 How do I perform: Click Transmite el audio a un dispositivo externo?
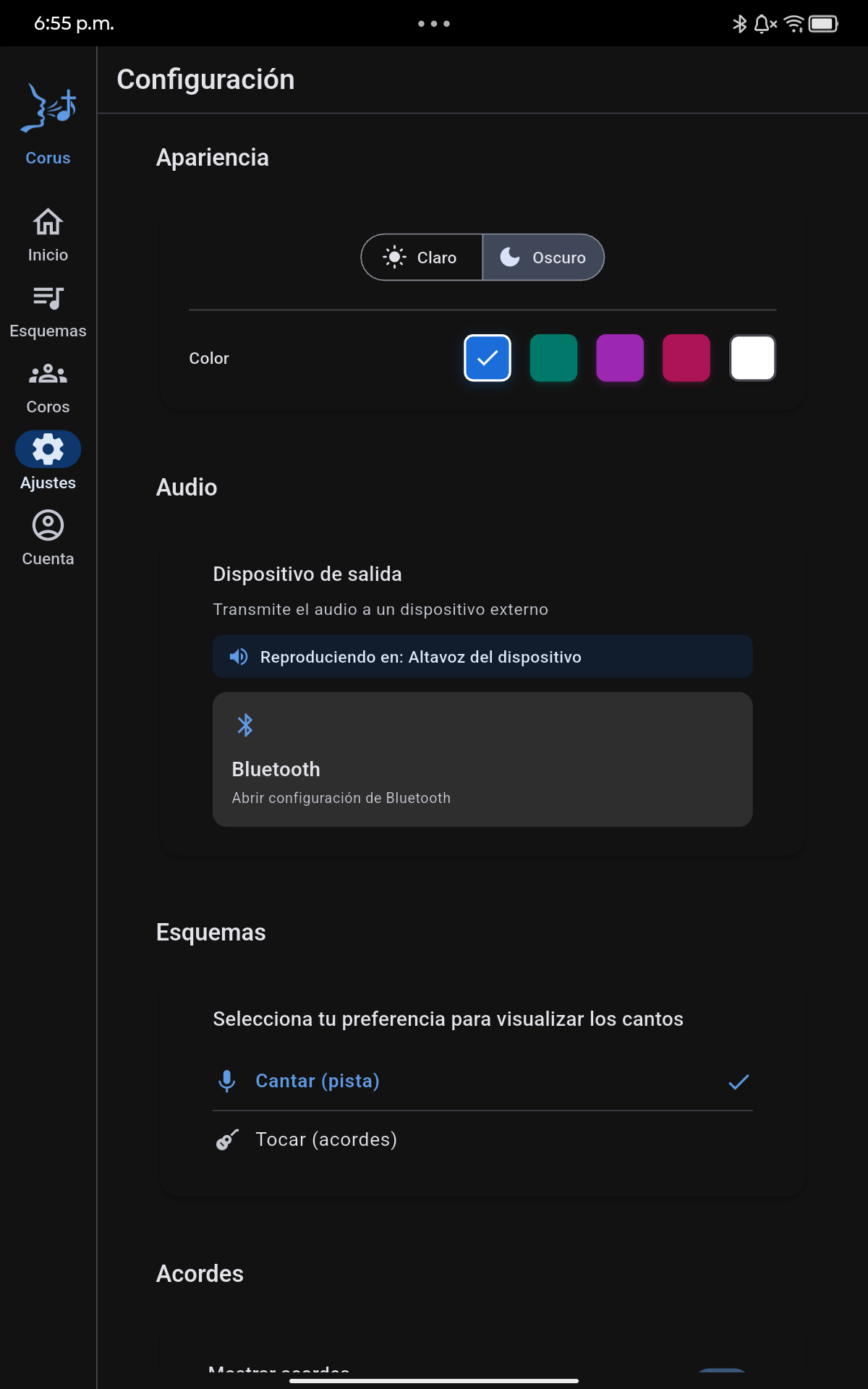point(380,610)
